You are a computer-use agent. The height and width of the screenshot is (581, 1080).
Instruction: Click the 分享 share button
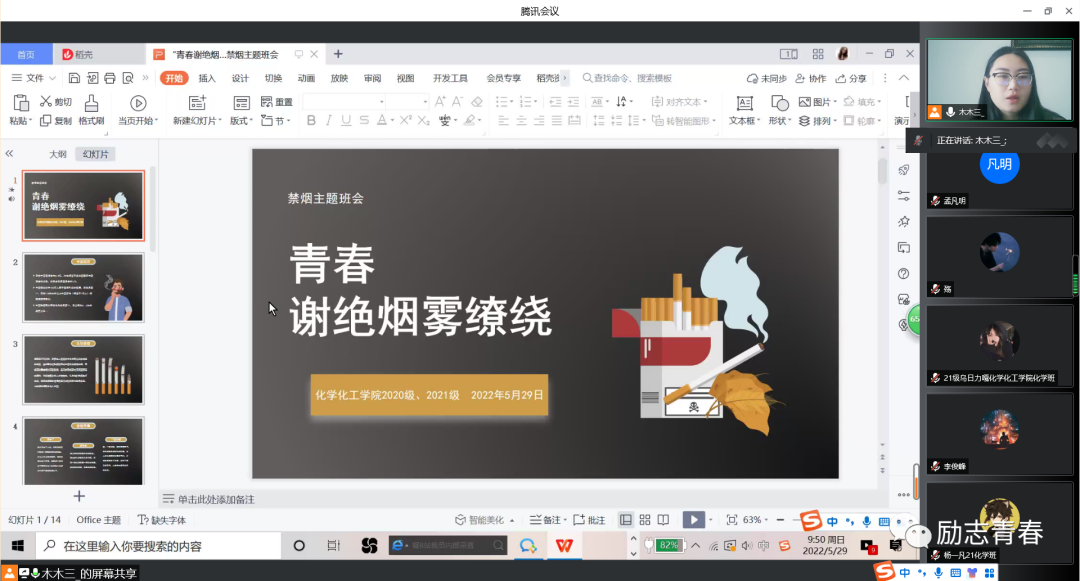click(x=851, y=78)
